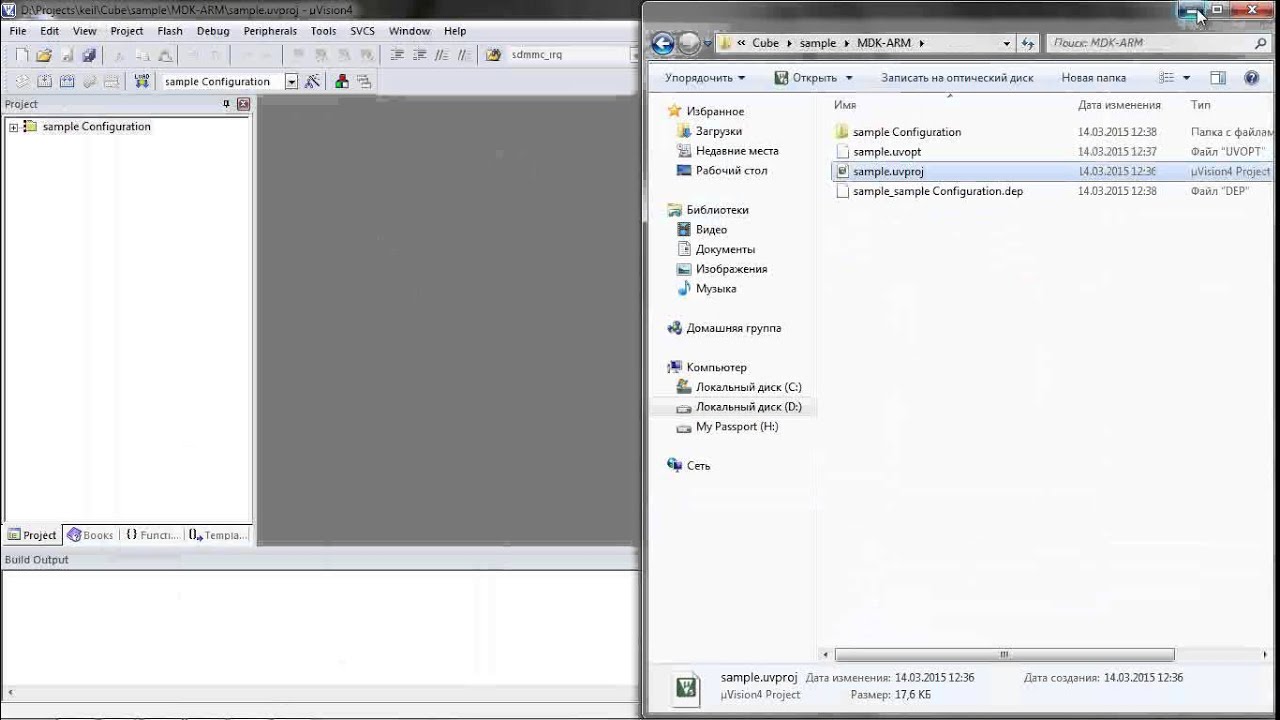
Task: Sort by the Дата изменения column header
Action: click(1119, 105)
